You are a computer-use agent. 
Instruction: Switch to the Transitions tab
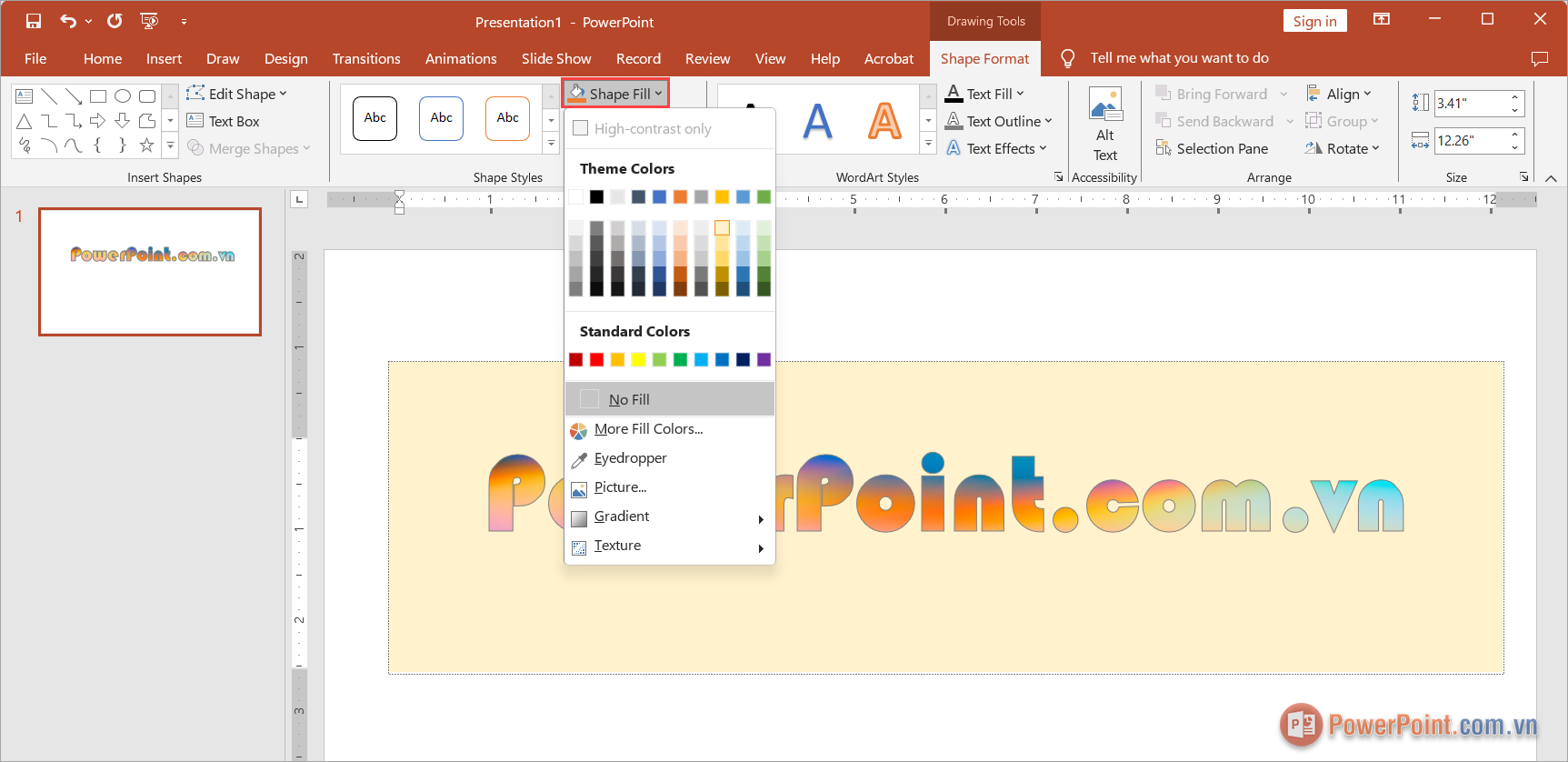point(365,58)
